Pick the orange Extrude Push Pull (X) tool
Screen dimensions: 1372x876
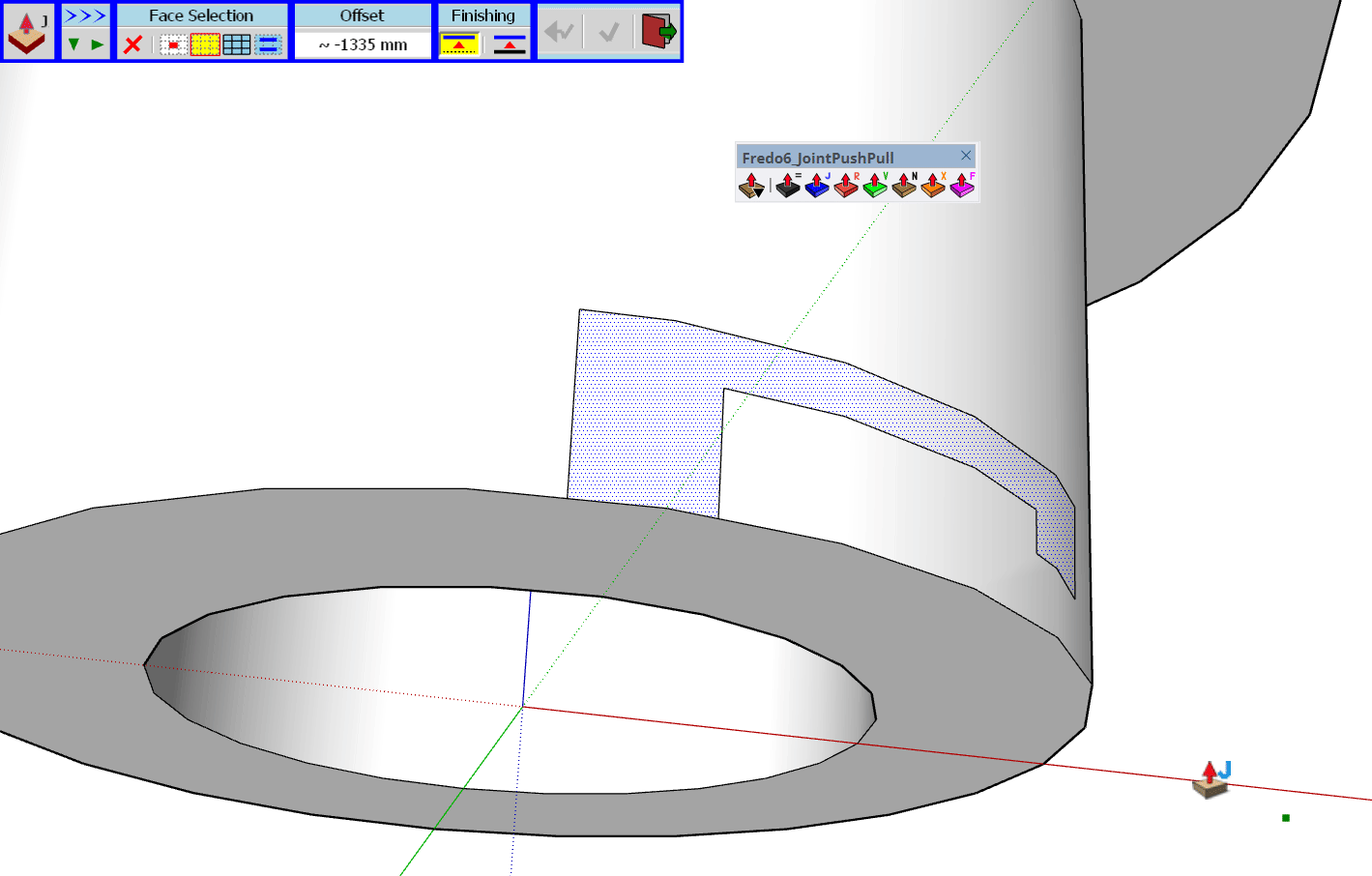933,185
